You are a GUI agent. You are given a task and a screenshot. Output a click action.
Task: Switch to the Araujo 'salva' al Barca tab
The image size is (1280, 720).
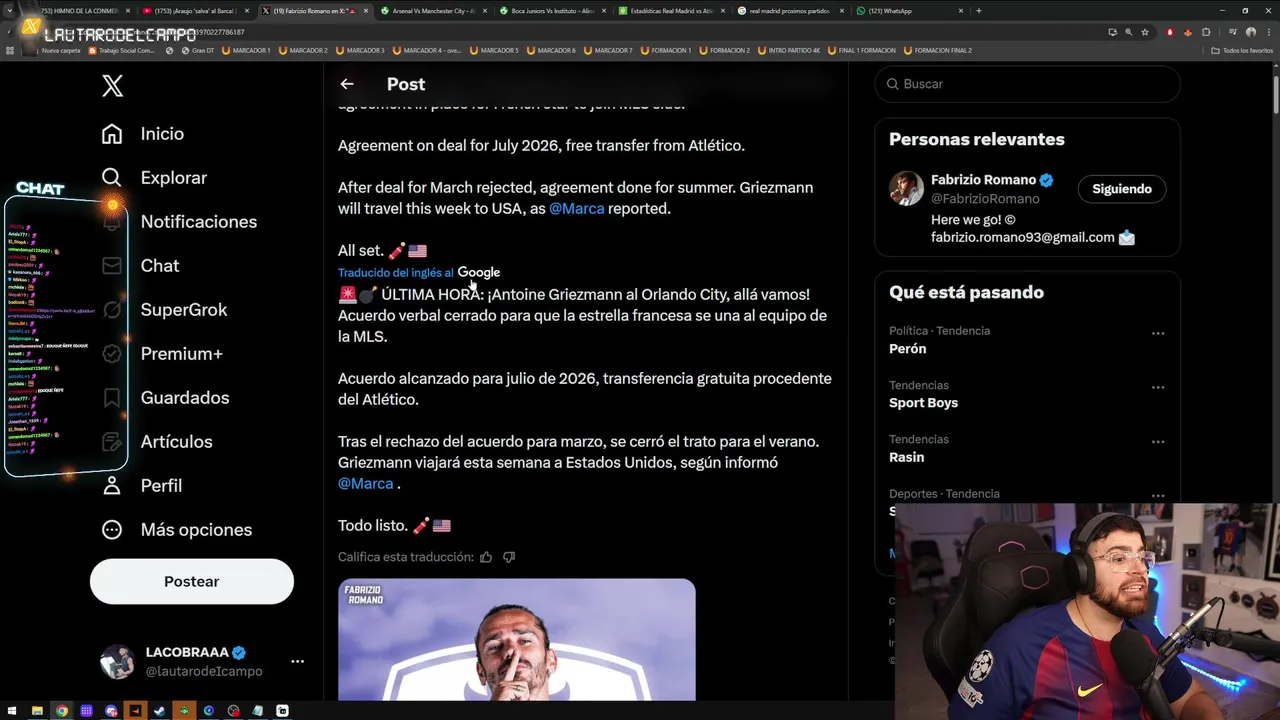pyautogui.click(x=195, y=11)
